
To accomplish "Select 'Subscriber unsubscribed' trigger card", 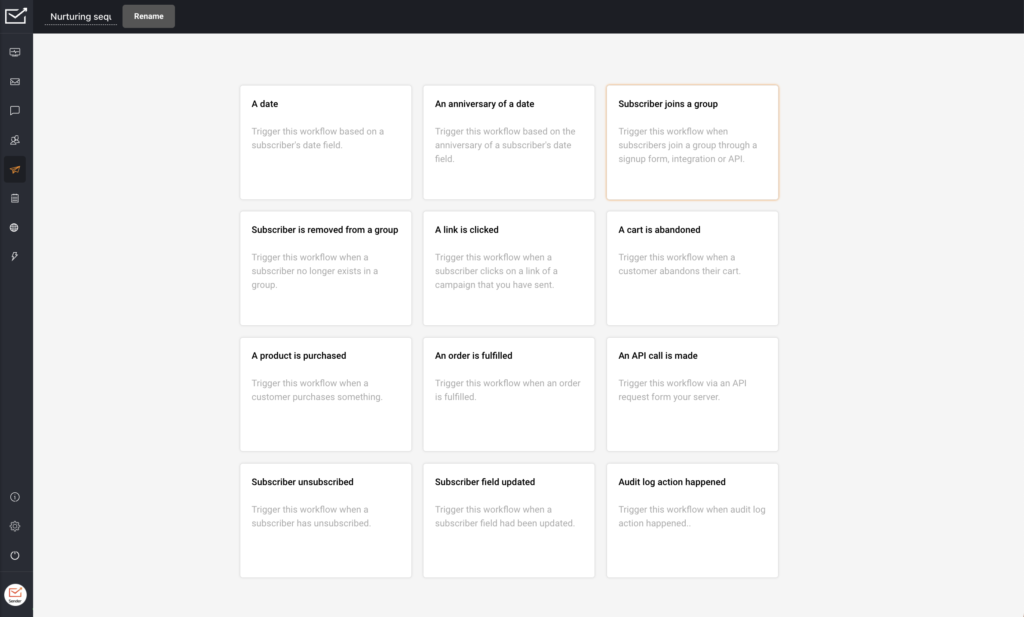I will point(326,520).
